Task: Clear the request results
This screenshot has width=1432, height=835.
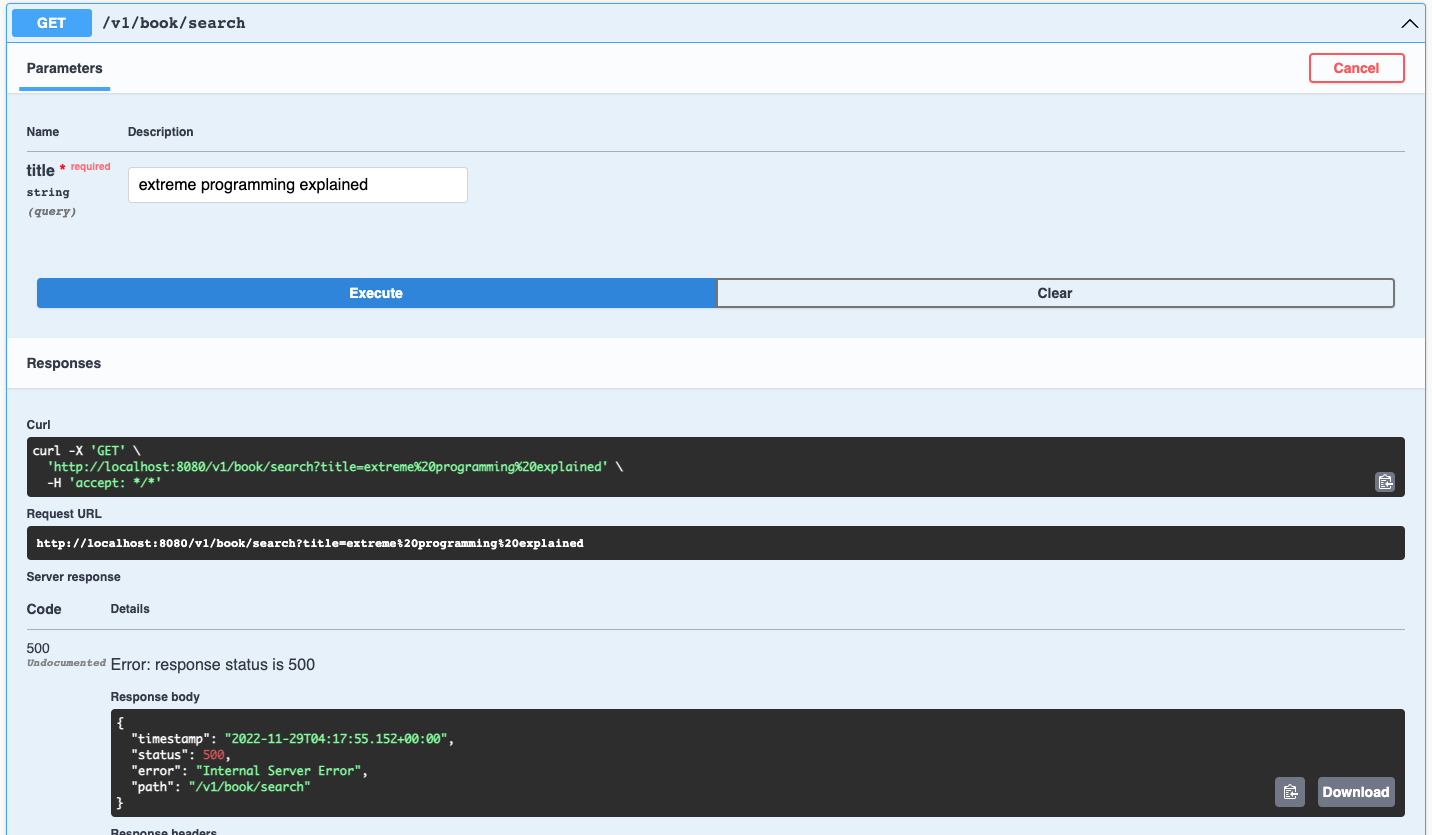Action: pos(1055,293)
